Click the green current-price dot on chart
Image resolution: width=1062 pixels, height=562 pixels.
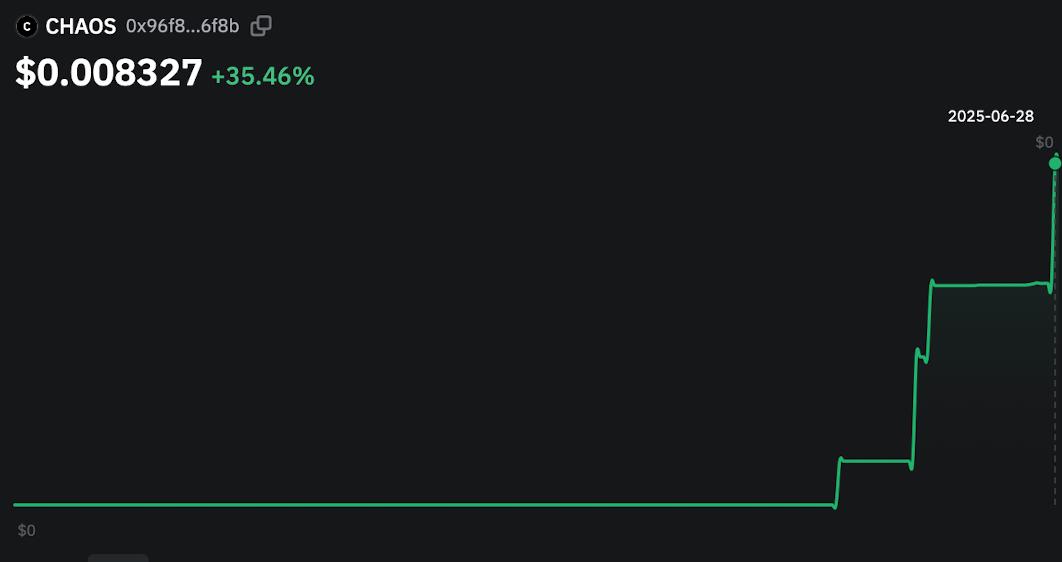tap(1055, 163)
